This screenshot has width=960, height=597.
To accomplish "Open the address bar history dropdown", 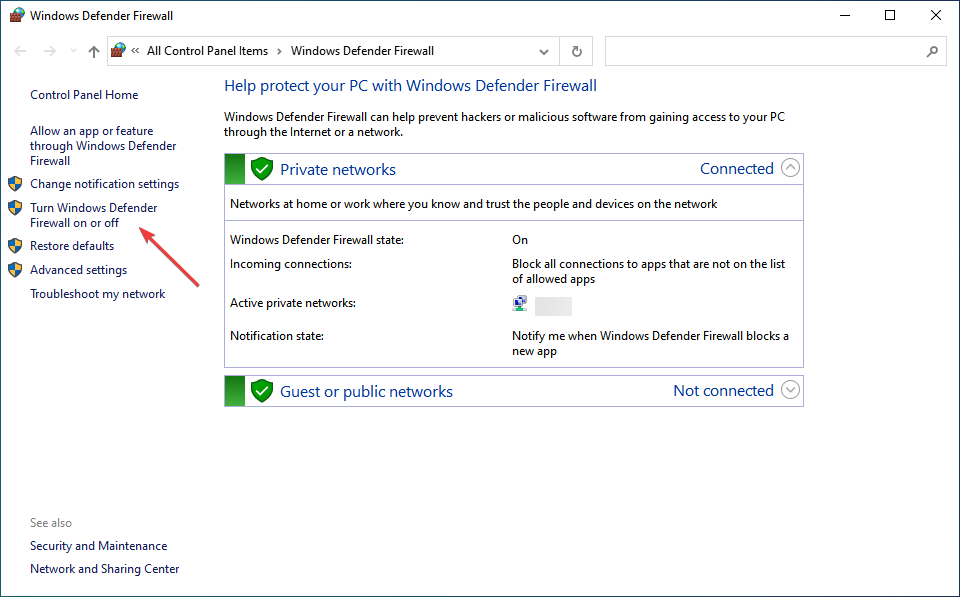I will coord(544,51).
